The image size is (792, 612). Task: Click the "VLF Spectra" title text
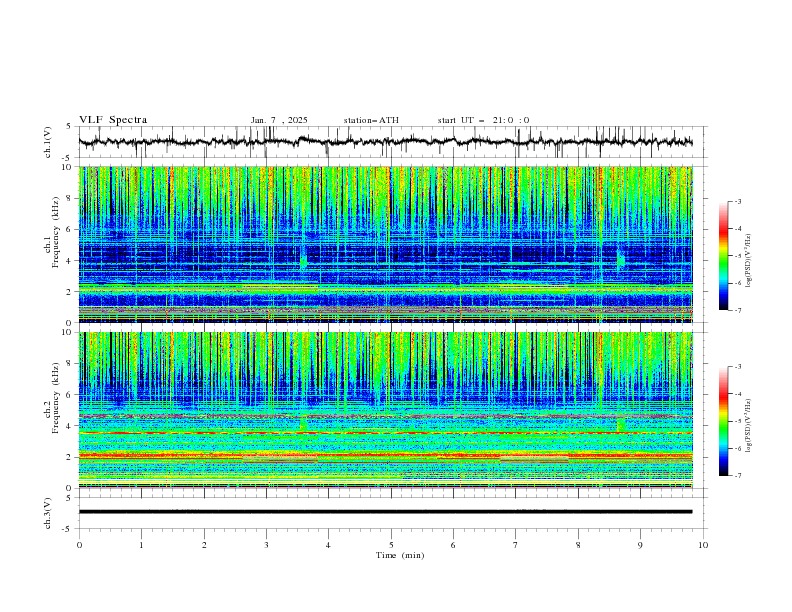tap(113, 120)
